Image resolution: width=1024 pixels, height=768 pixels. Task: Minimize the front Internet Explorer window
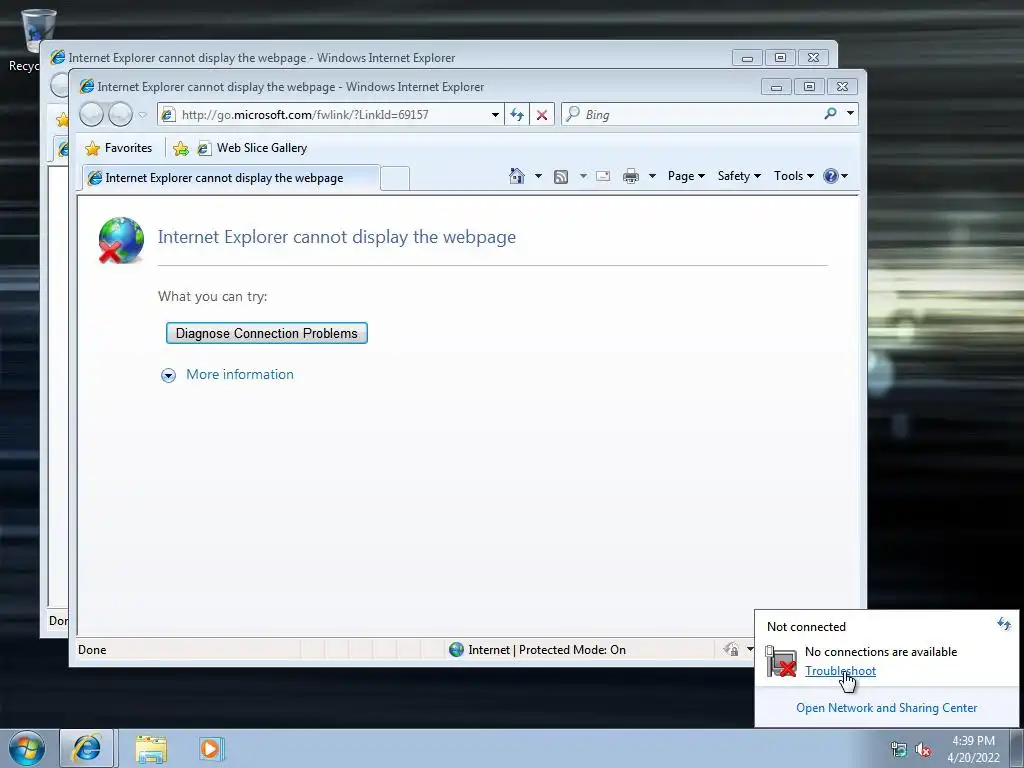coord(776,87)
